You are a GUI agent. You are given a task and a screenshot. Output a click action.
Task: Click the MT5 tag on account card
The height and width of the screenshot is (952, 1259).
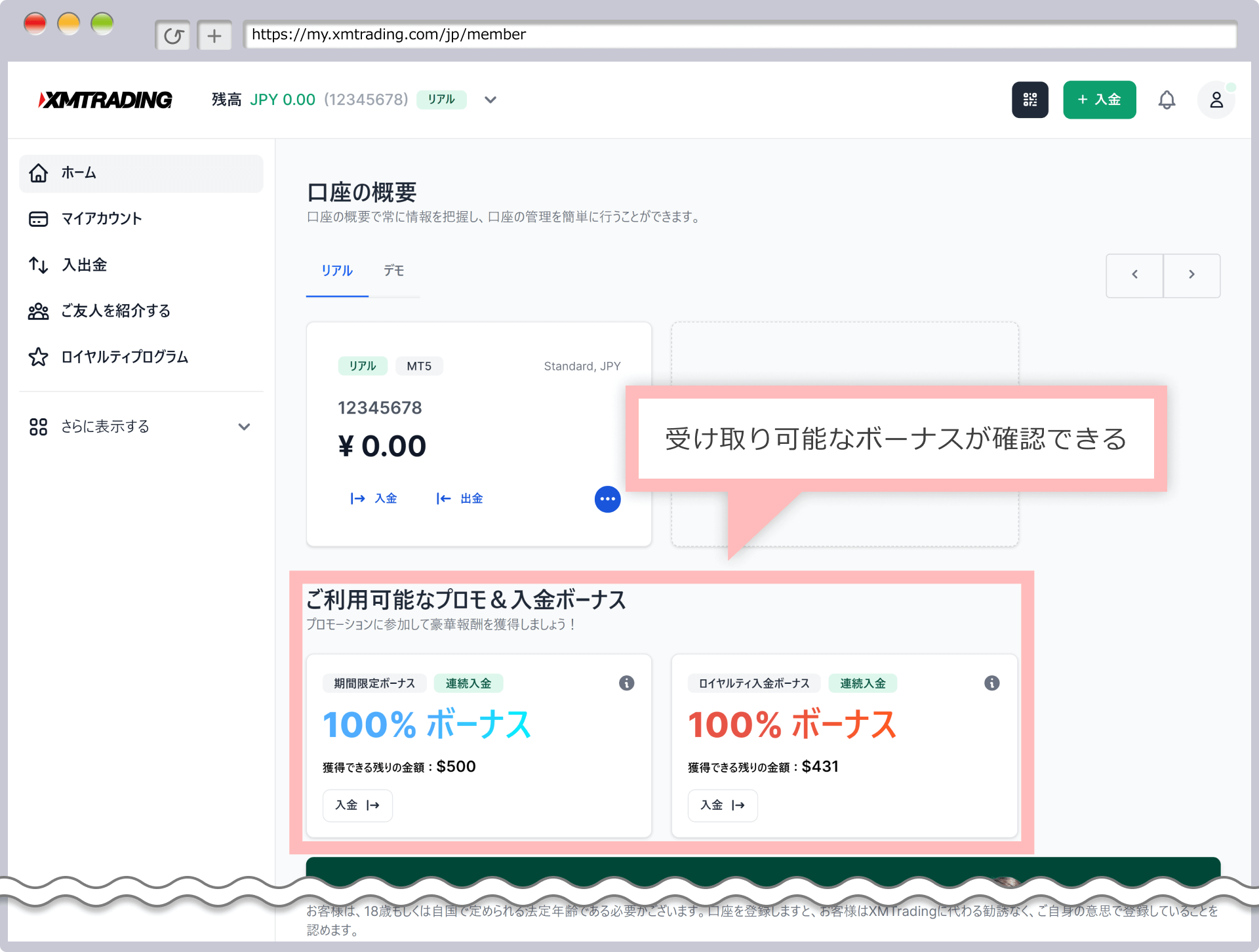(x=419, y=366)
